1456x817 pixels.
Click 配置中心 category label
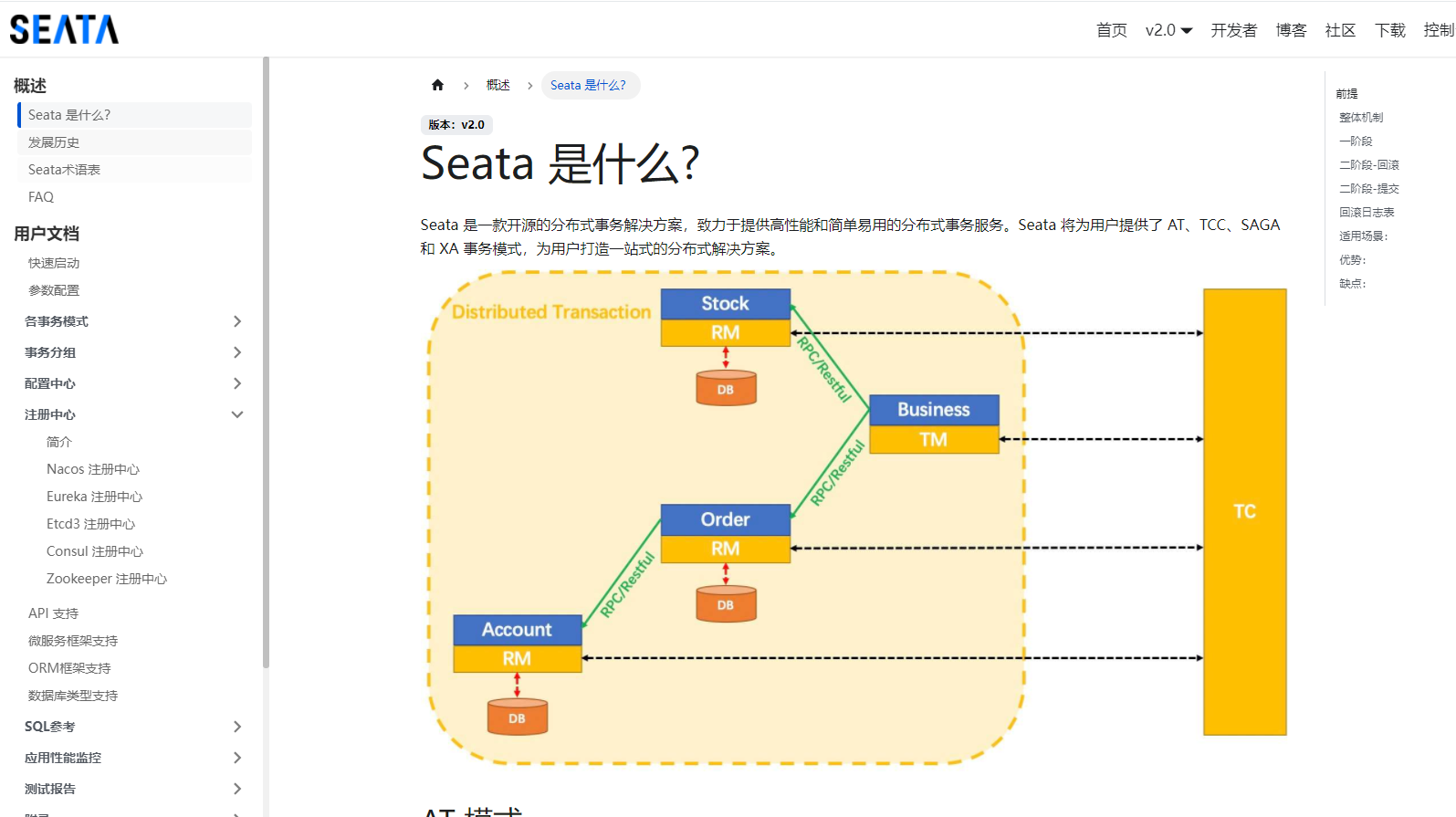[50, 383]
